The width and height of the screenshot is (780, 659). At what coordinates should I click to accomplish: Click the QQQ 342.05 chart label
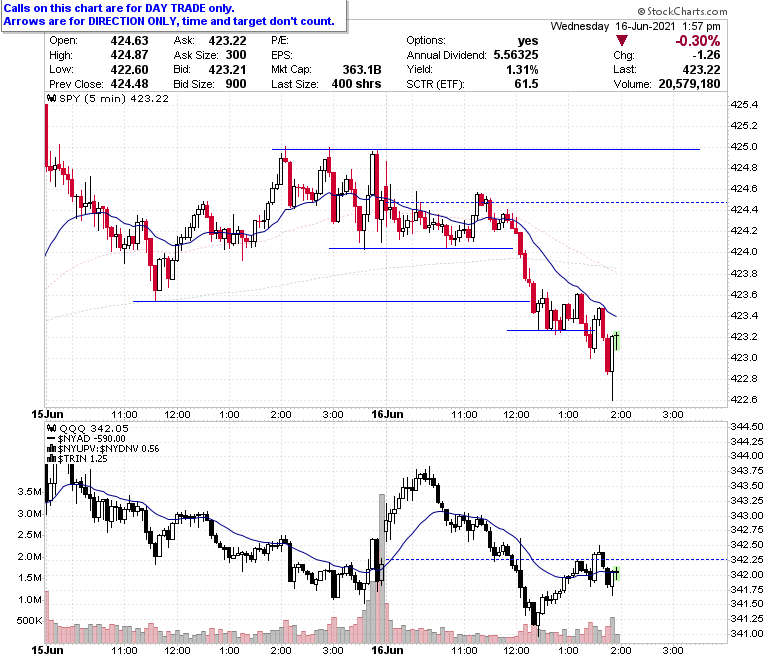click(x=94, y=428)
